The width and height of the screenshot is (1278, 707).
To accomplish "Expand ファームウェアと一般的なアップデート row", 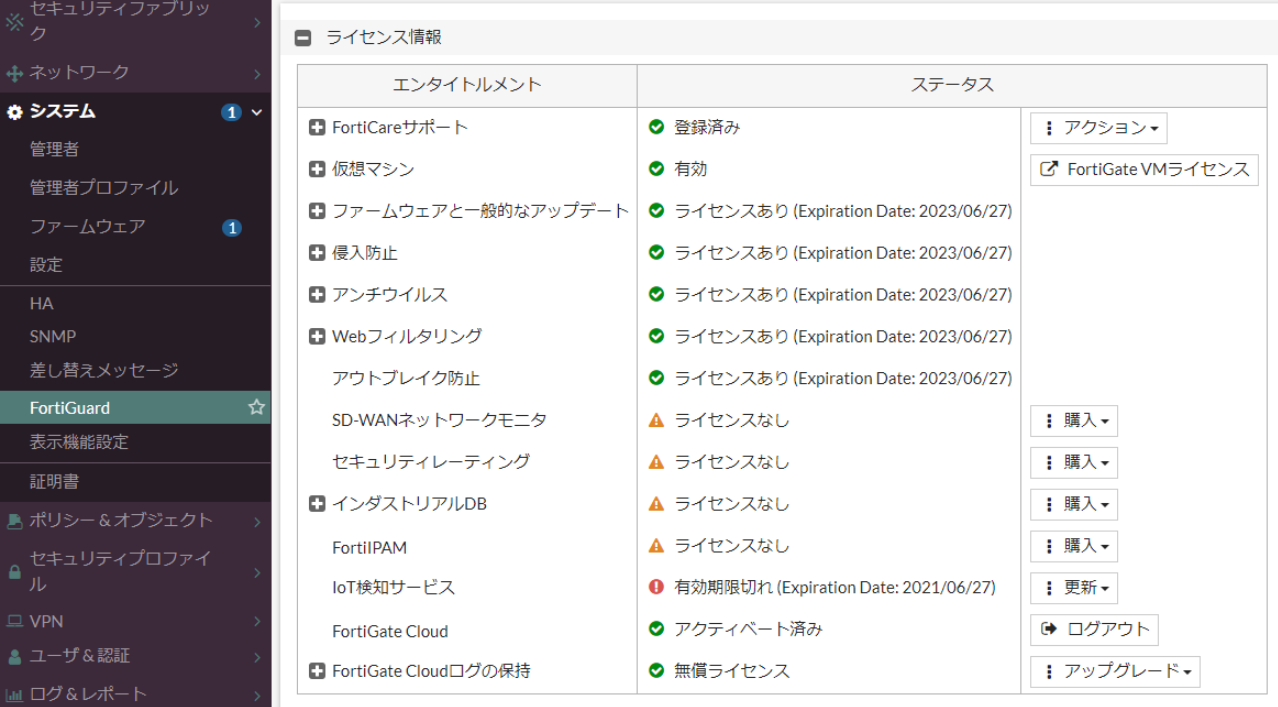I will tap(317, 211).
